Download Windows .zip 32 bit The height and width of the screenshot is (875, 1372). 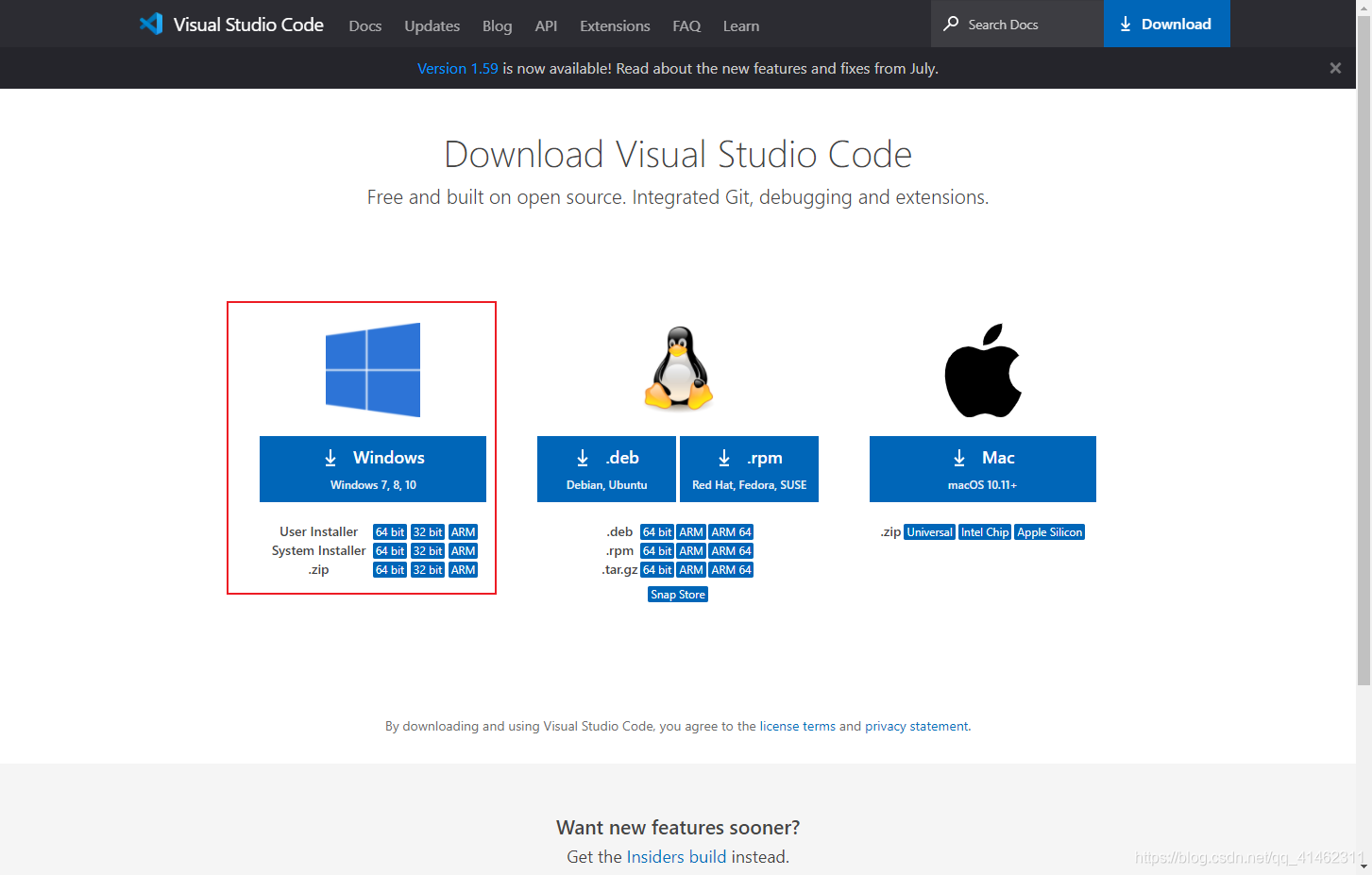coord(428,570)
